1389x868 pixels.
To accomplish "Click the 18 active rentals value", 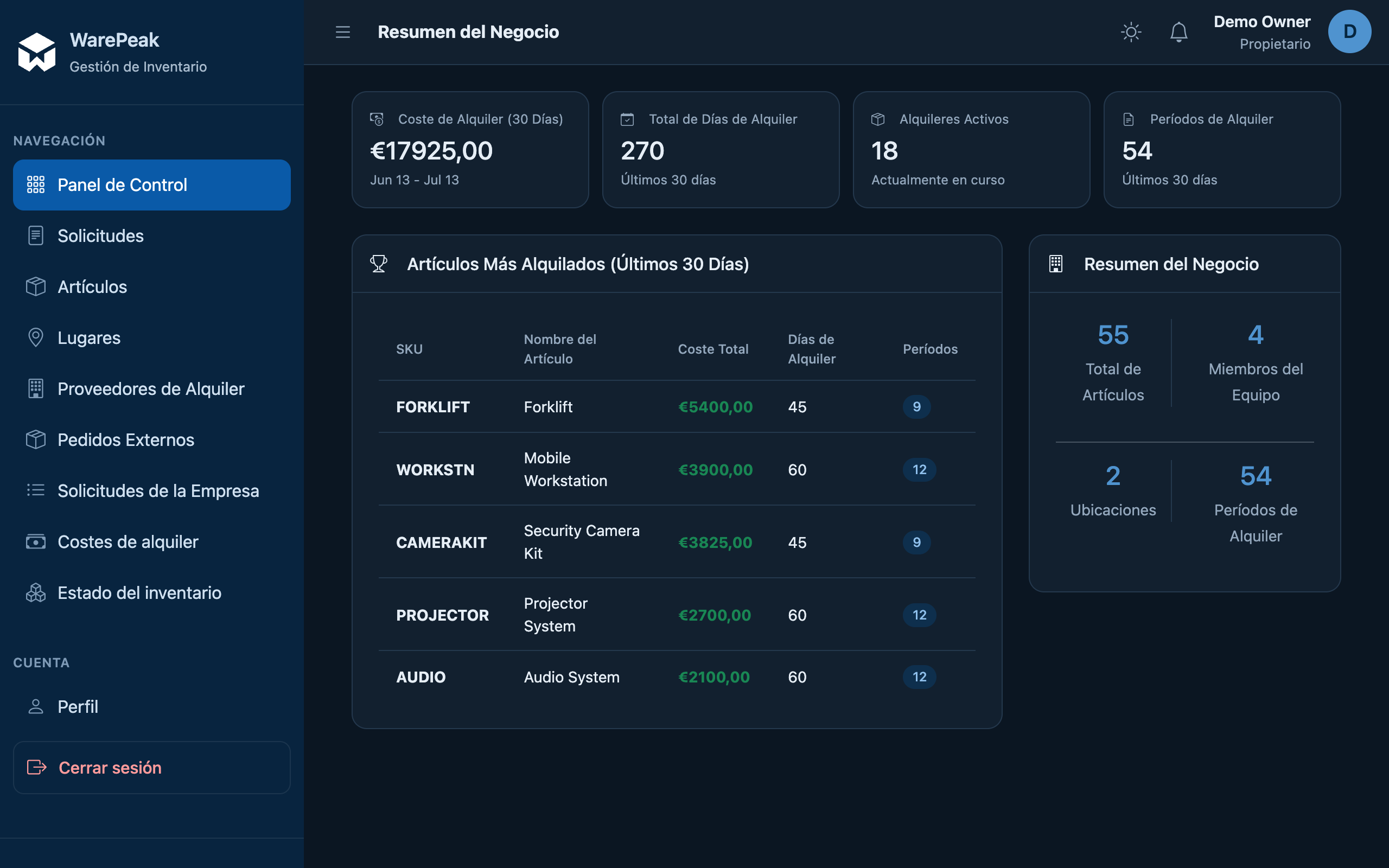I will pos(884,151).
